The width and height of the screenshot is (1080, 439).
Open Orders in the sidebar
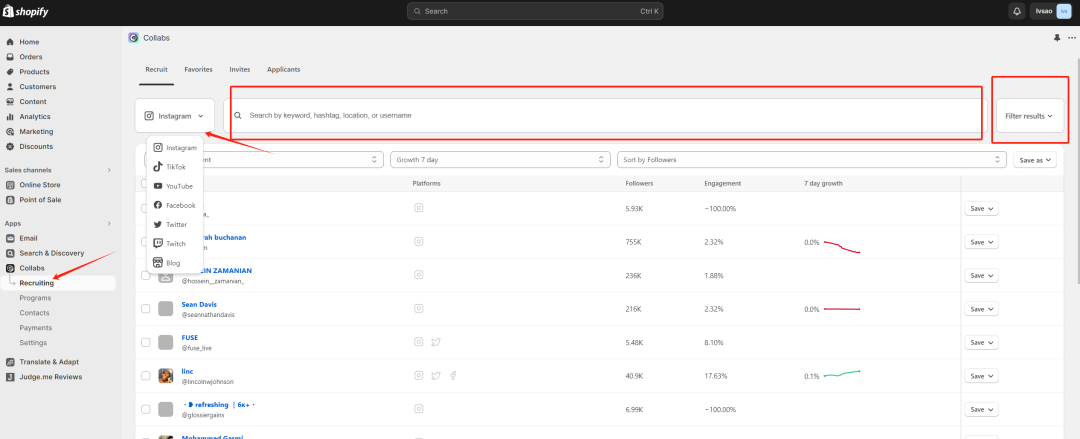pyautogui.click(x=30, y=57)
